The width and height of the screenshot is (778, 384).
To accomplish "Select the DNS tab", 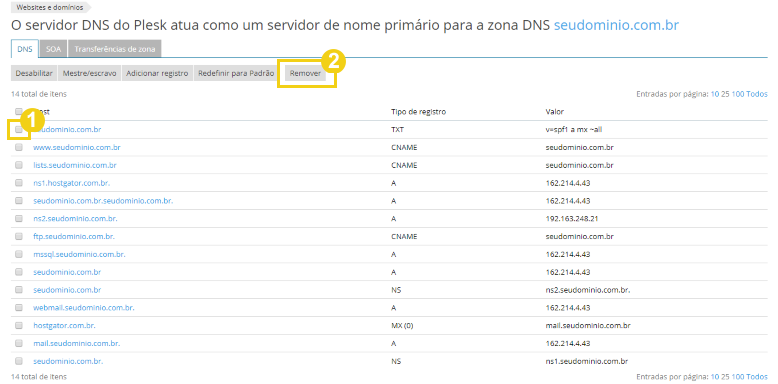I will pos(25,49).
